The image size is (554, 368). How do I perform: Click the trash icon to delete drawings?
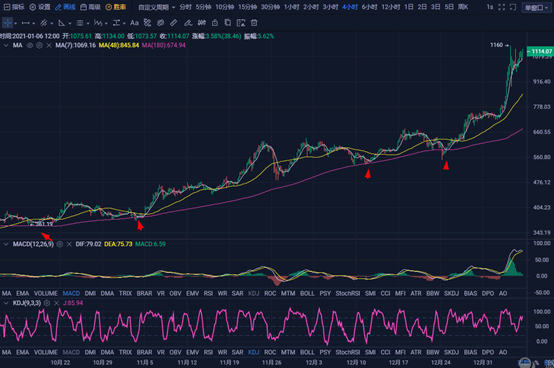[254, 23]
